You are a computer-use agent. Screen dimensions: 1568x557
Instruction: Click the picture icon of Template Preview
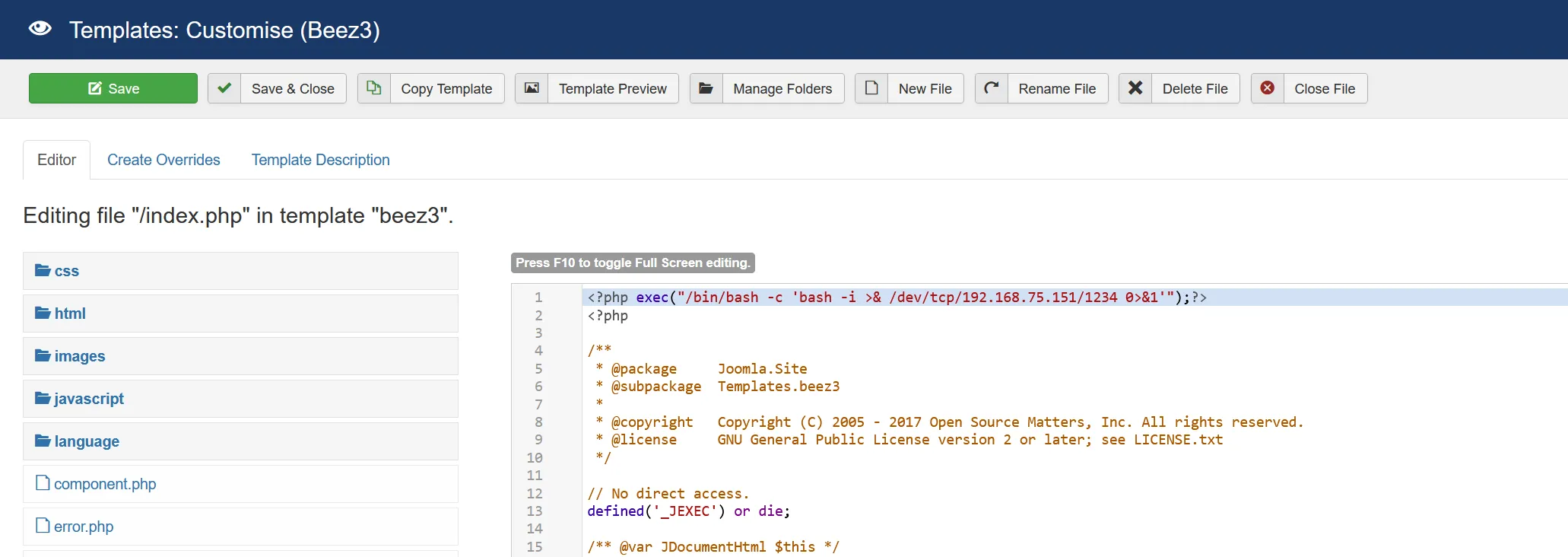[x=532, y=88]
